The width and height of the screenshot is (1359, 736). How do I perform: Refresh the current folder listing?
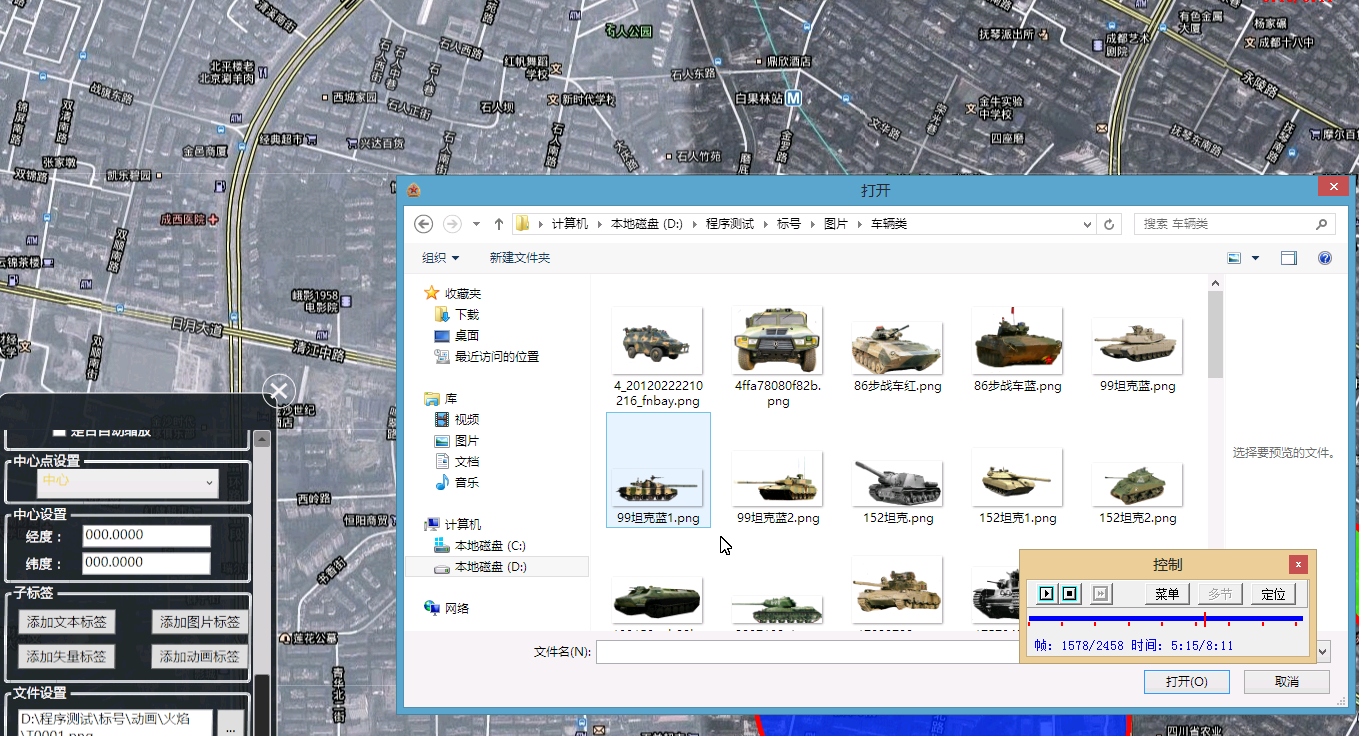1109,224
